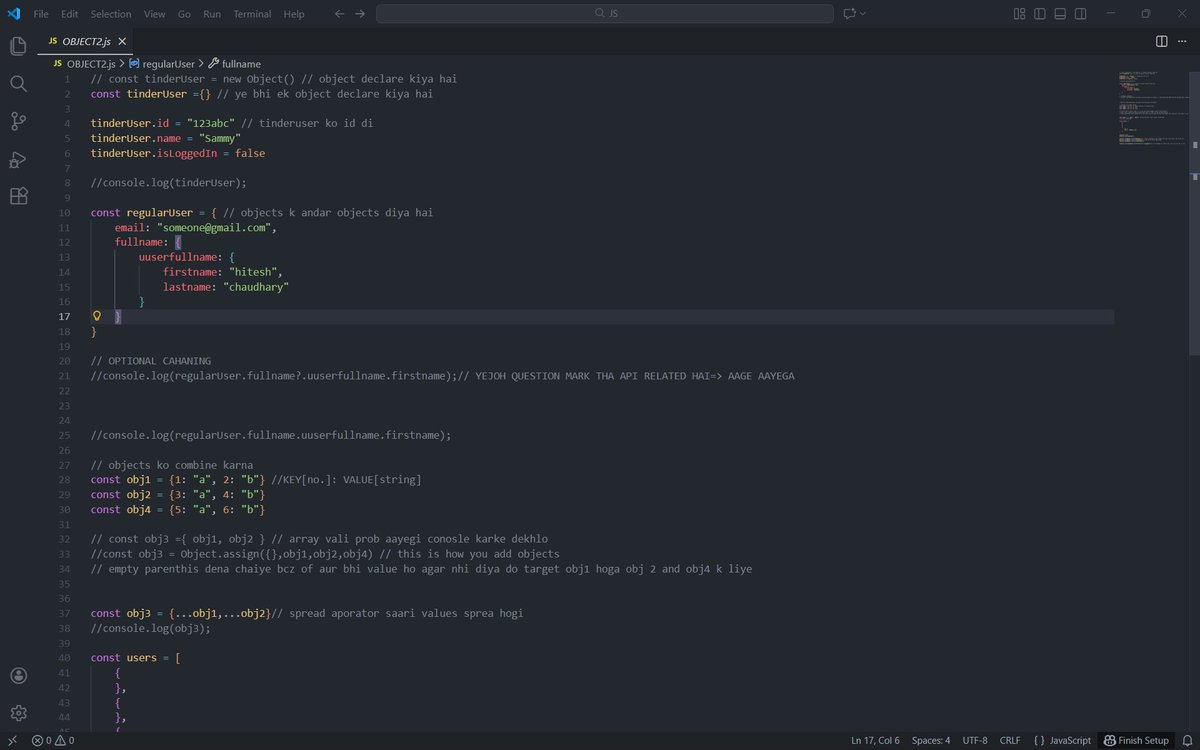Open the notifications bell in status bar
Screen dimensions: 1200x750
[x=1186, y=740]
